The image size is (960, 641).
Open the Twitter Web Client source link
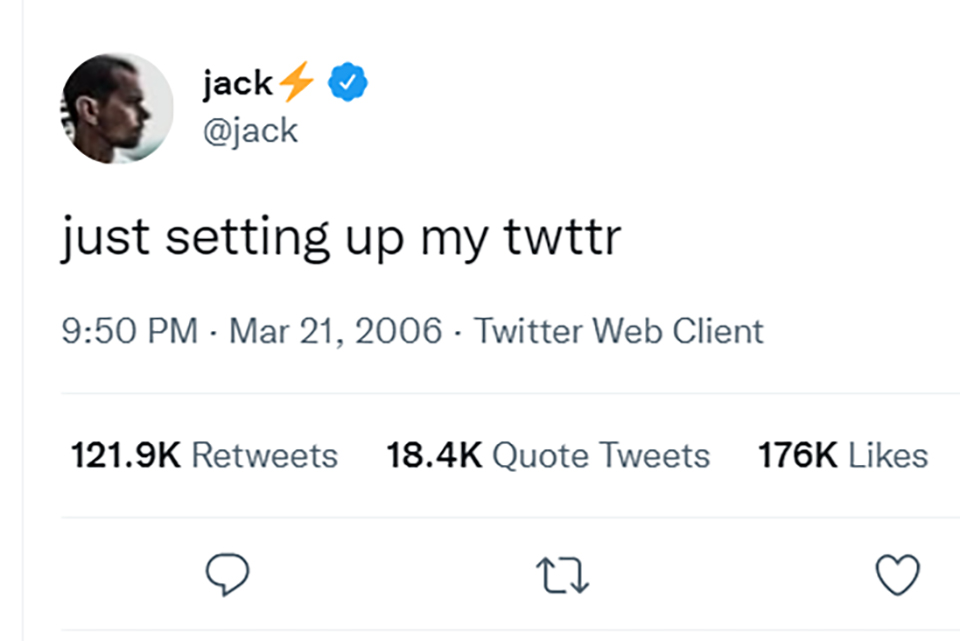[619, 331]
